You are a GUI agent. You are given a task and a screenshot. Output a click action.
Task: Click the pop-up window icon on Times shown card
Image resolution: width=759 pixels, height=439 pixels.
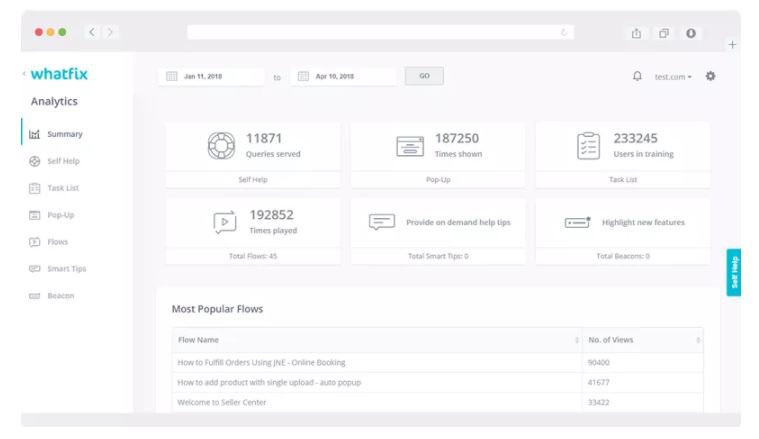410,146
